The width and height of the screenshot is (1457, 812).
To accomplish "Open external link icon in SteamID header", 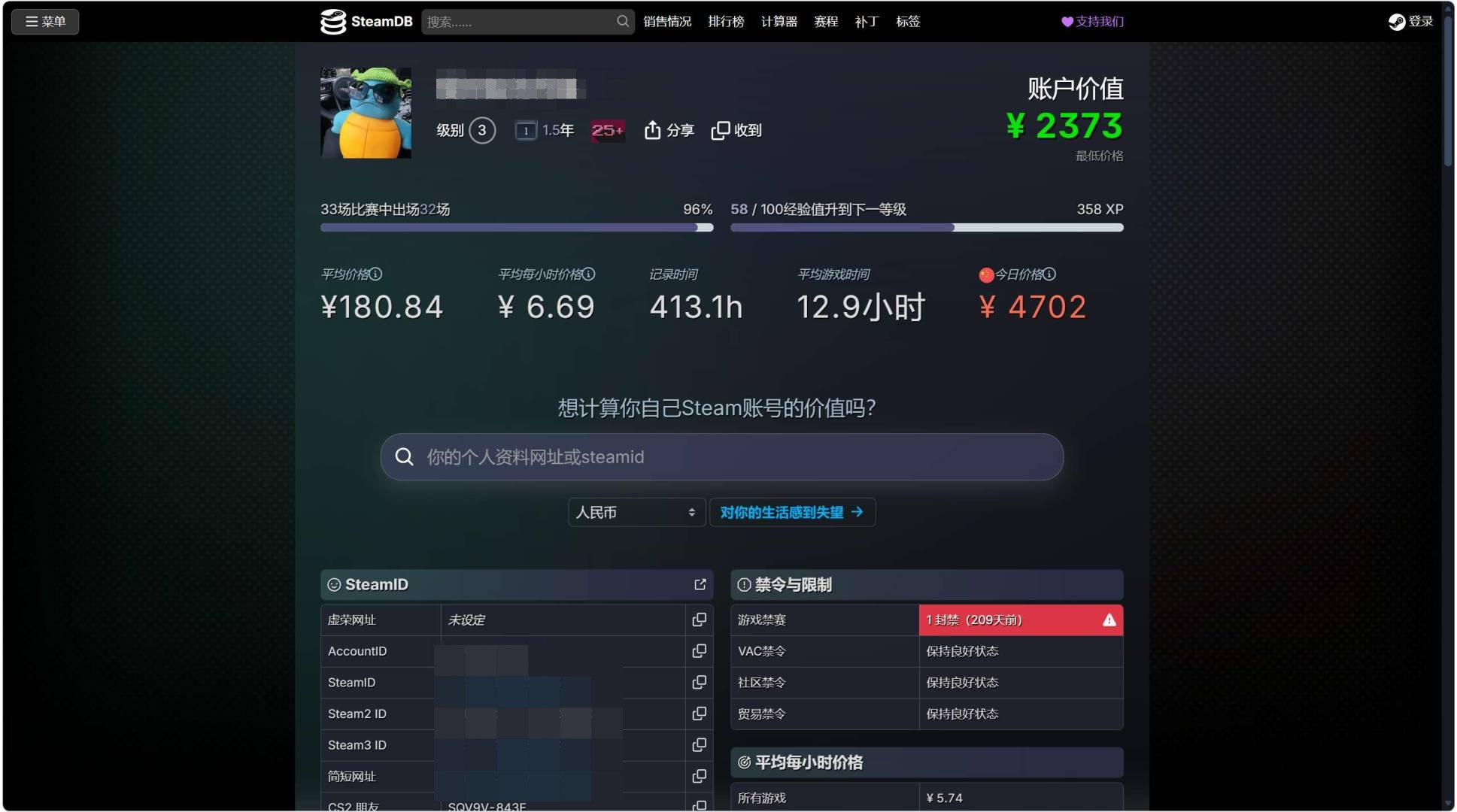I will click(700, 585).
